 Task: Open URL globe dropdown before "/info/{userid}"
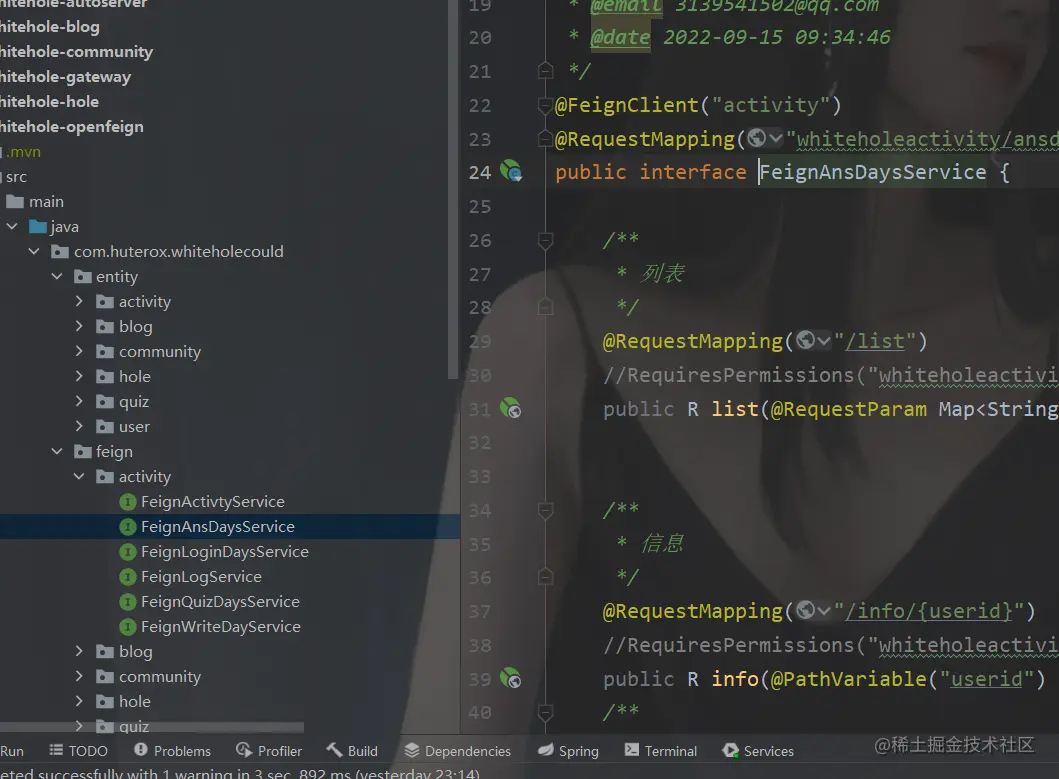tap(812, 611)
